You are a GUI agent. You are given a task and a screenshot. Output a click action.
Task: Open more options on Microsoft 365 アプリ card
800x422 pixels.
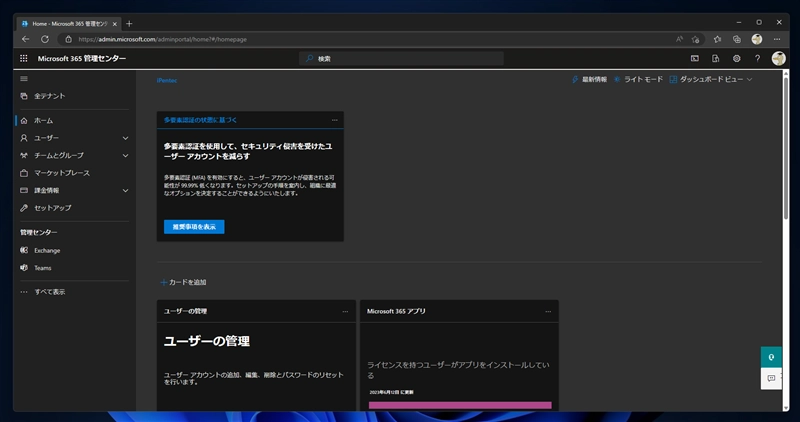[x=548, y=311]
